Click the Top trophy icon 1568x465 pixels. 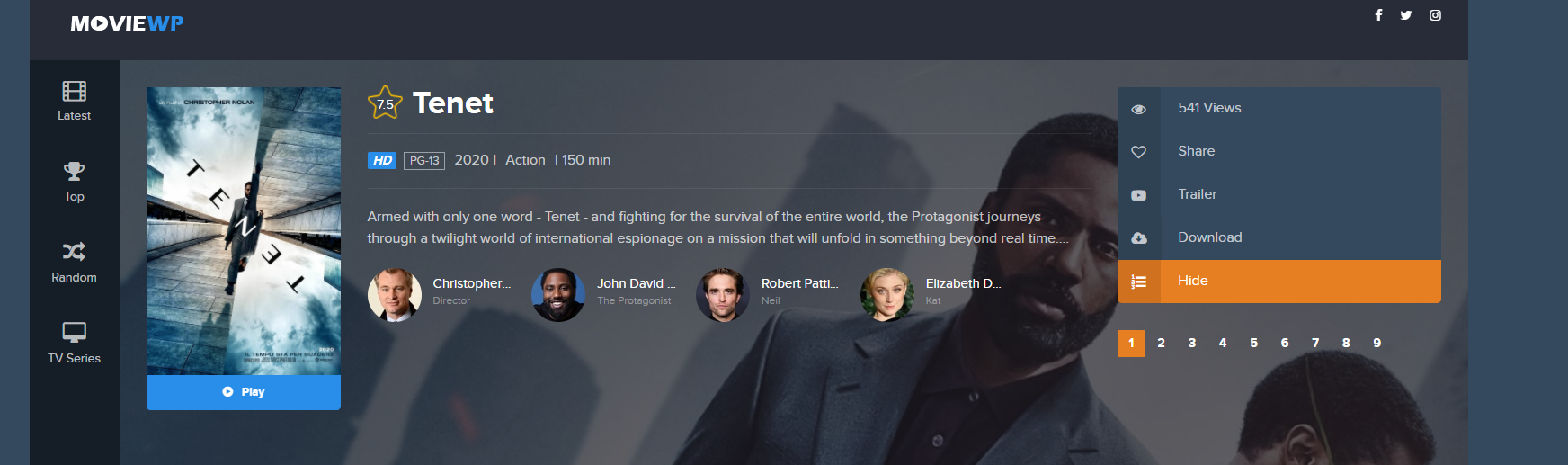pos(74,171)
